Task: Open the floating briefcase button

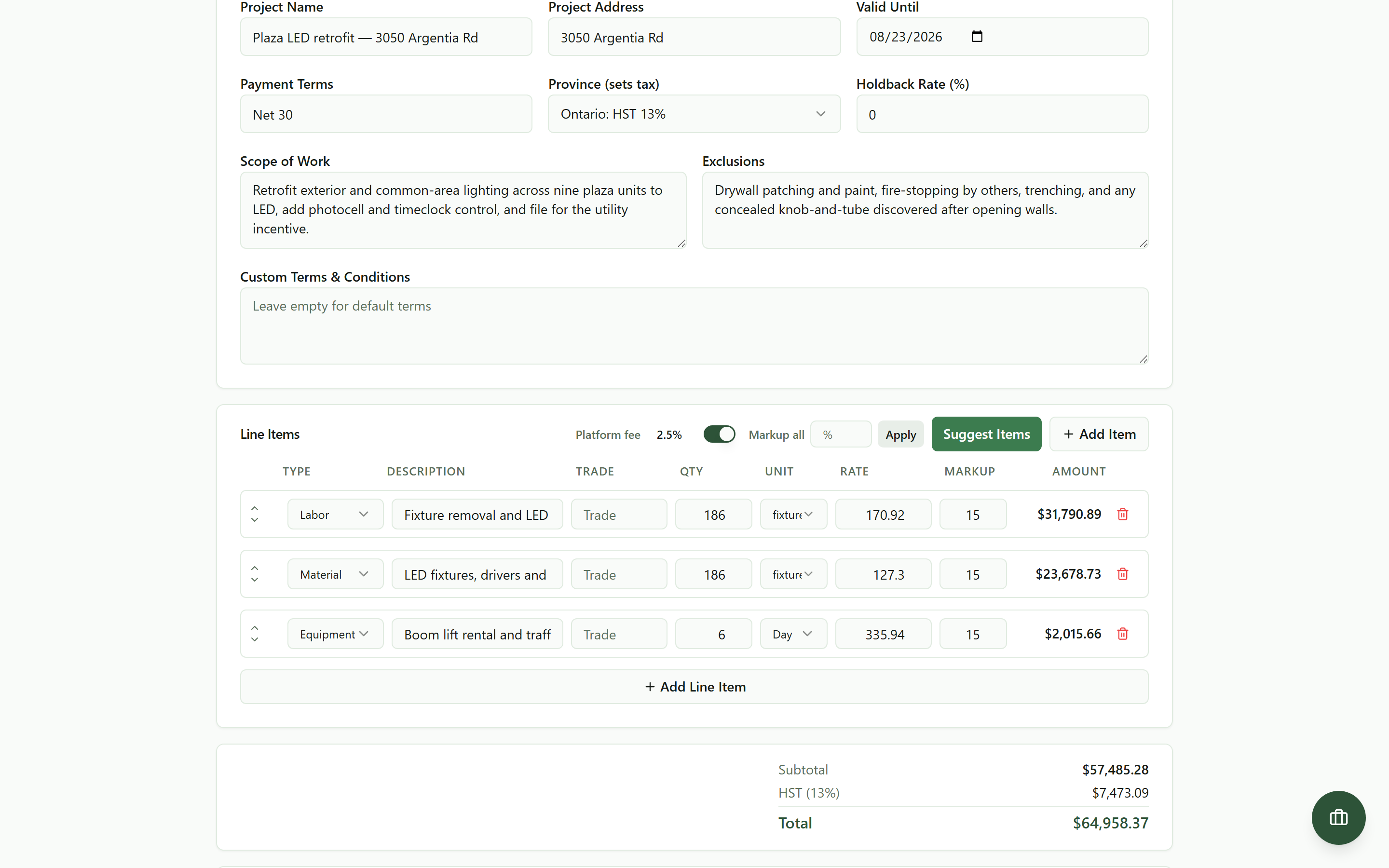Action: click(1338, 817)
